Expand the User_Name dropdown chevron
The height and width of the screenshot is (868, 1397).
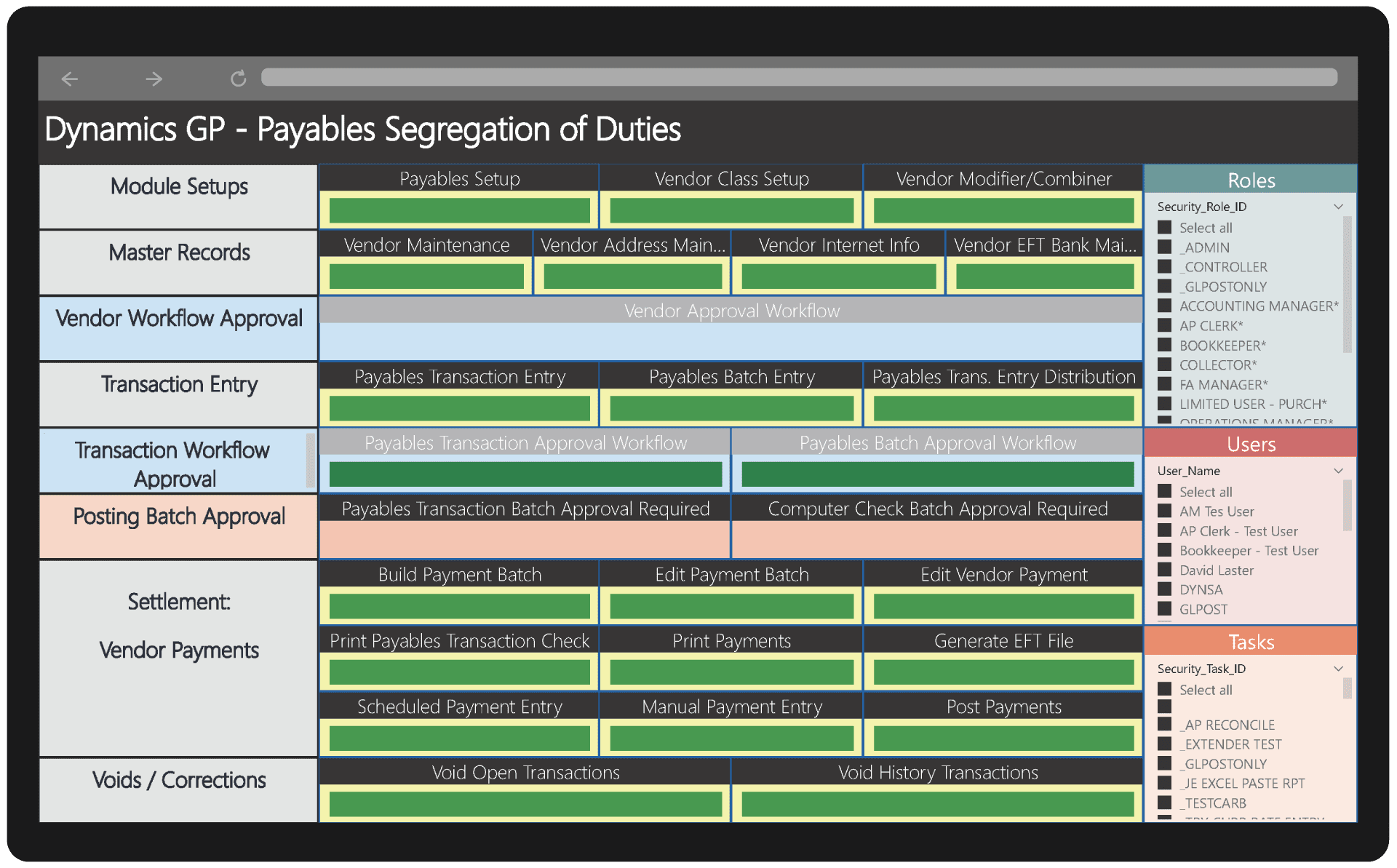[x=1337, y=471]
